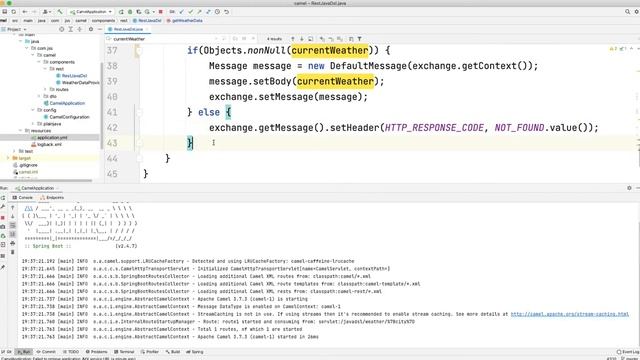Image resolution: width=640 pixels, height=360 pixels.
Task: Select the CamelApplication run tab
Action: click(37, 188)
